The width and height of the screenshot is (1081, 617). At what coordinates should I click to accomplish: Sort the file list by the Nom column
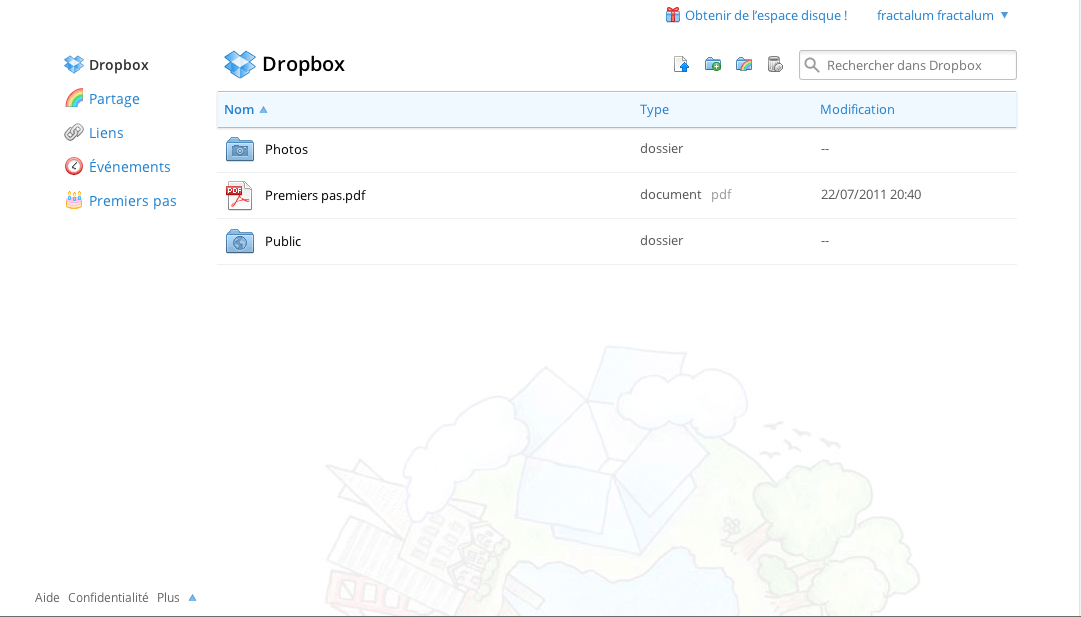[x=245, y=110]
